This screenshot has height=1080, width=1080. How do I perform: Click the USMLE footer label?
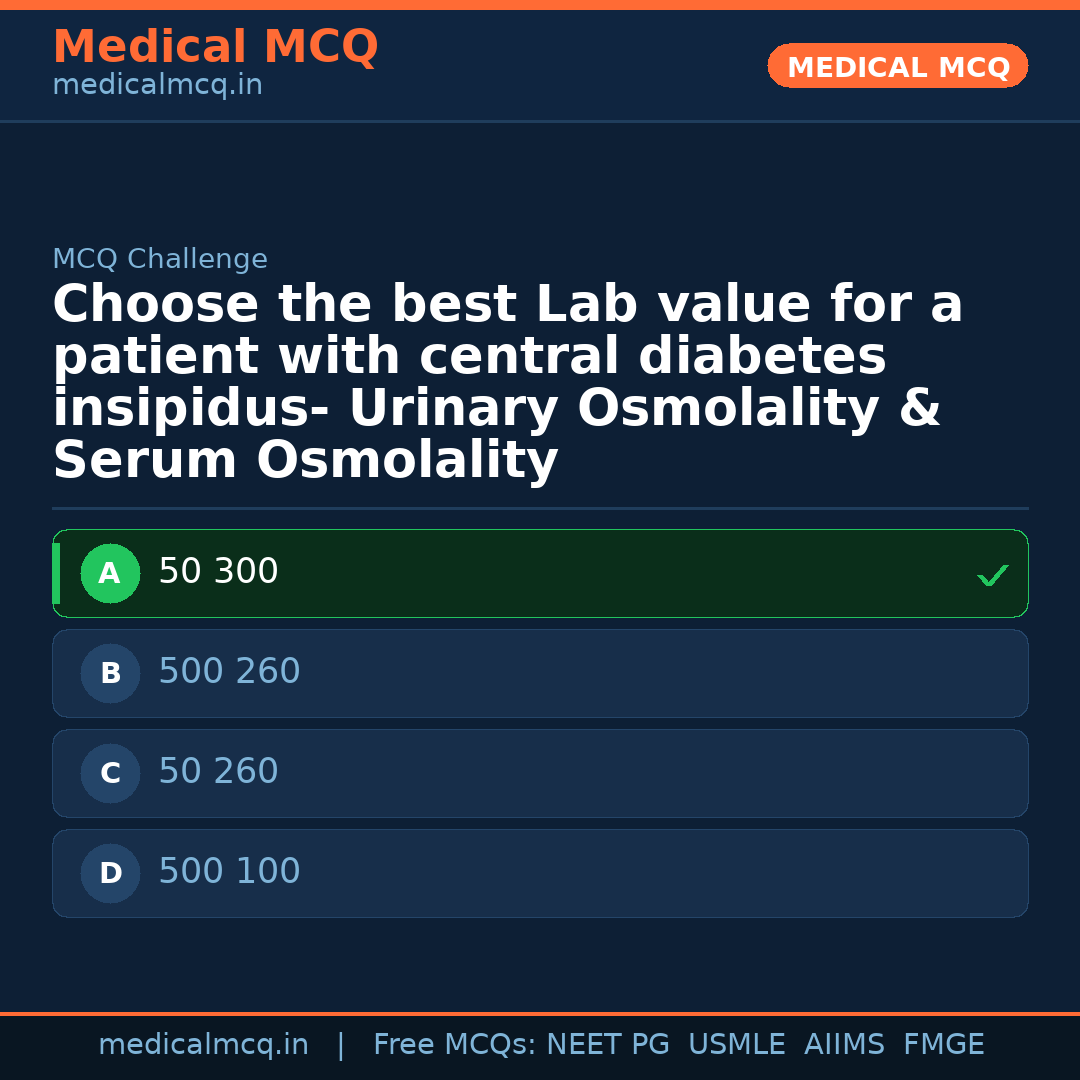click(736, 1045)
